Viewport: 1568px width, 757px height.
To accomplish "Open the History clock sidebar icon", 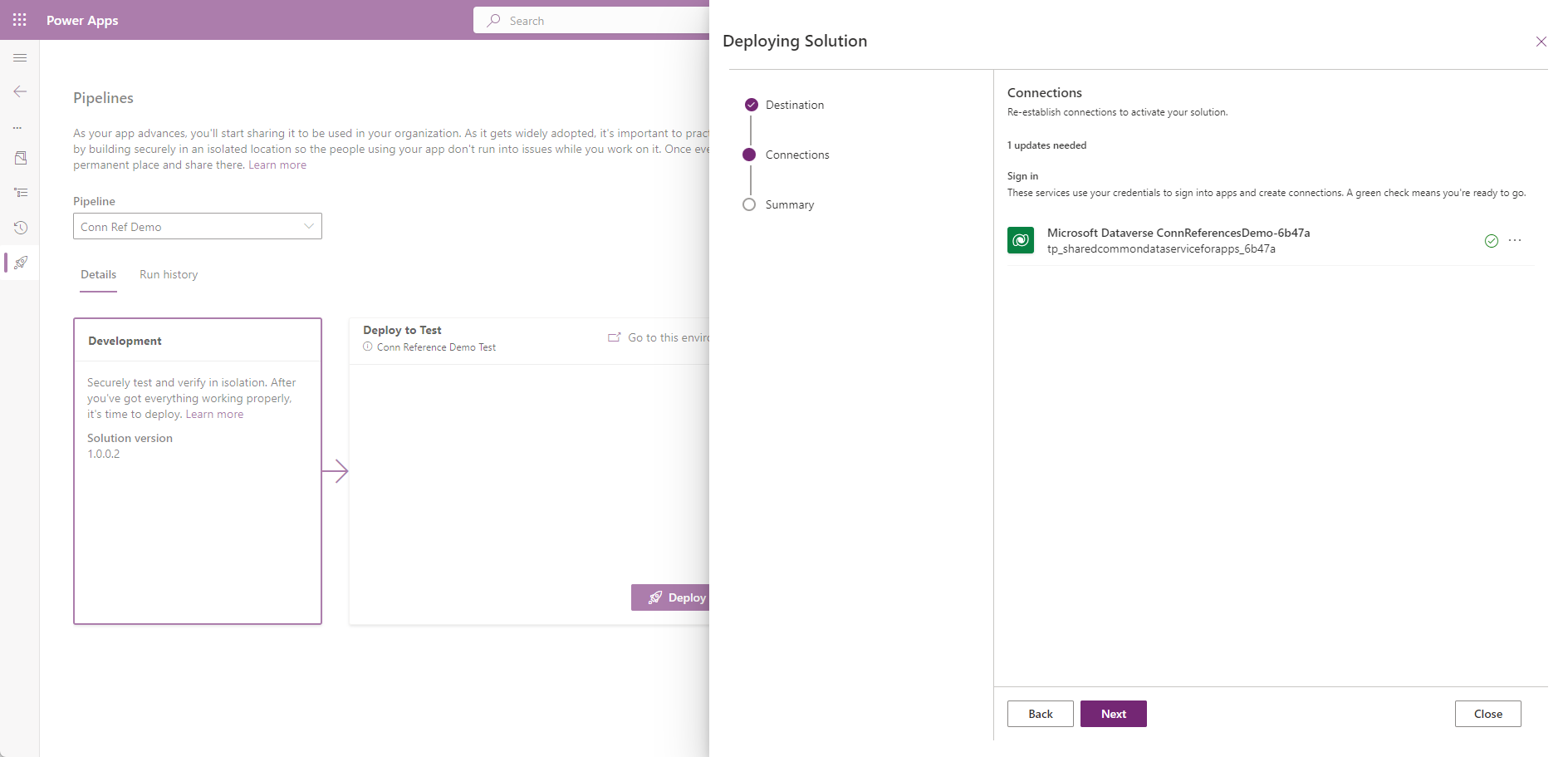I will (x=20, y=228).
